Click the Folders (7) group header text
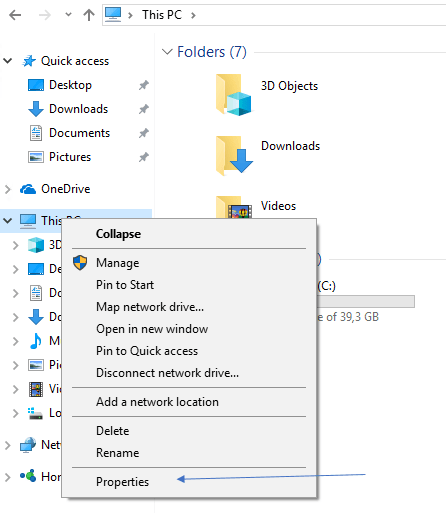 coord(212,52)
